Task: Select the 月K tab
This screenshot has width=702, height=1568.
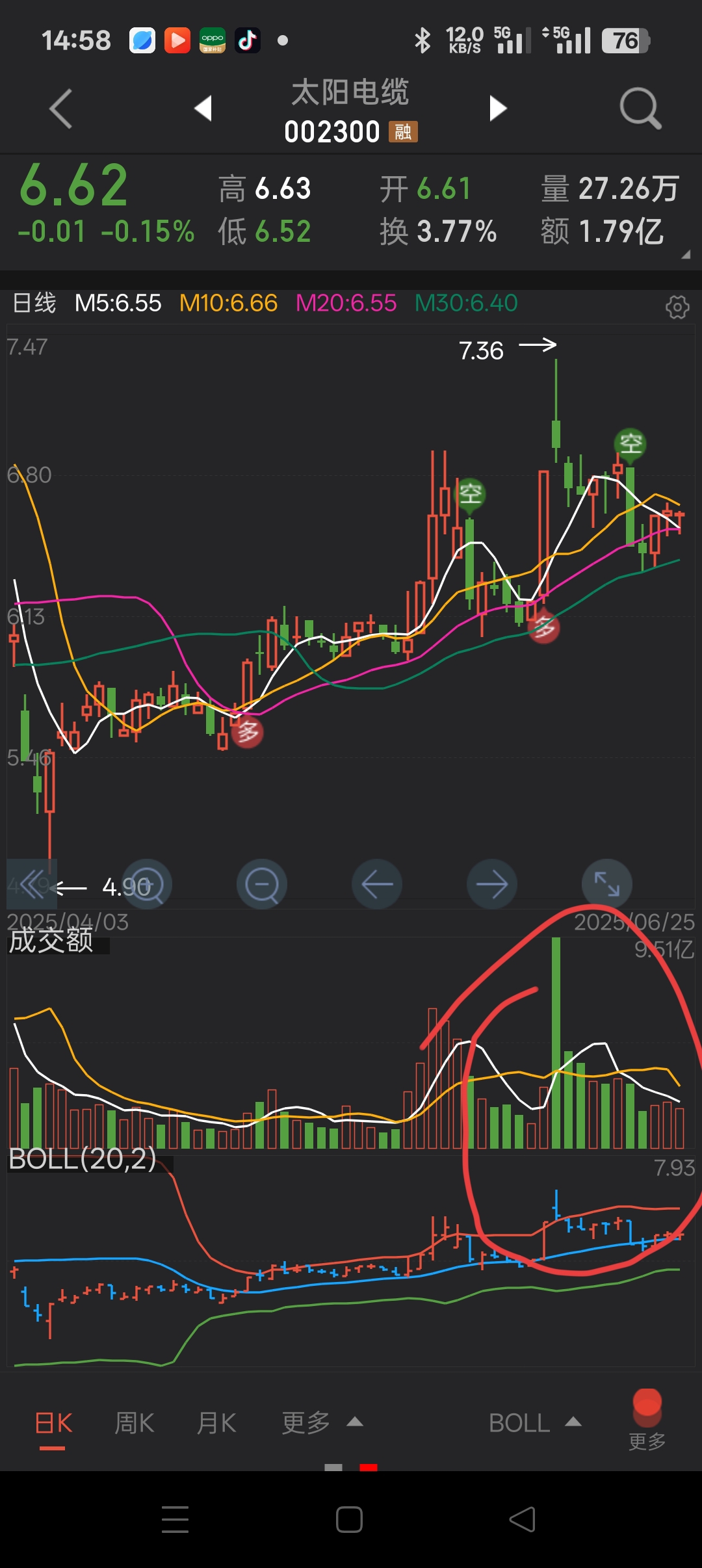Action: click(216, 1424)
